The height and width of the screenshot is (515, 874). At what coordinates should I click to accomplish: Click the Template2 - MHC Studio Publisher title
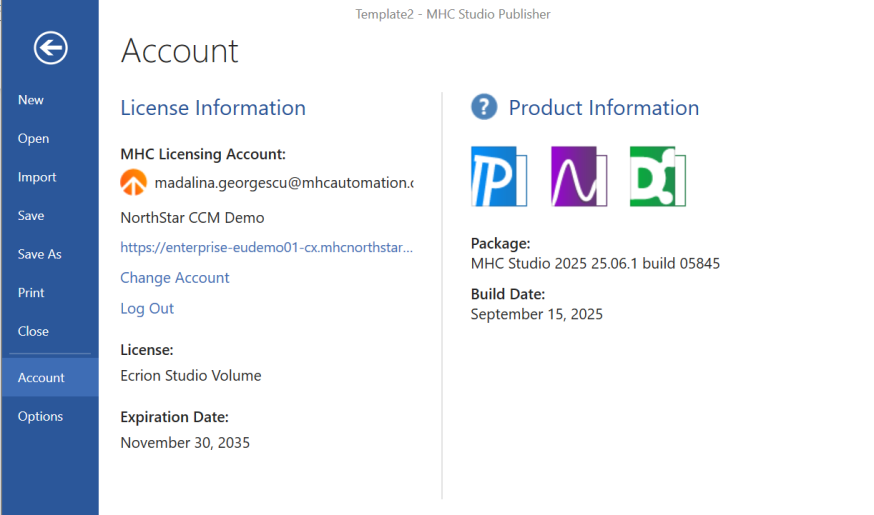pyautogui.click(x=453, y=14)
